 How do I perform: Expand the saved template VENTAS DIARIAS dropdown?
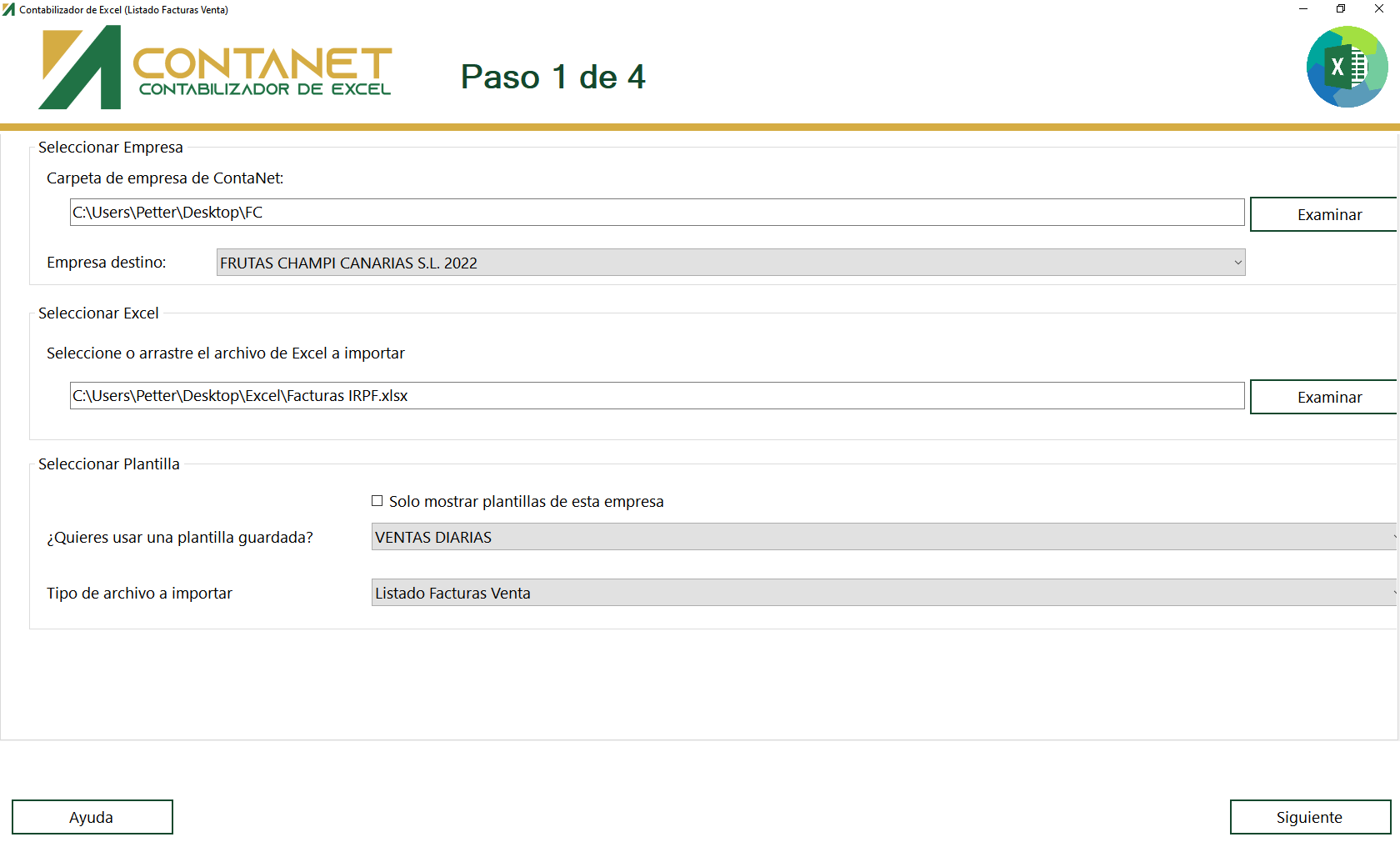885,537
